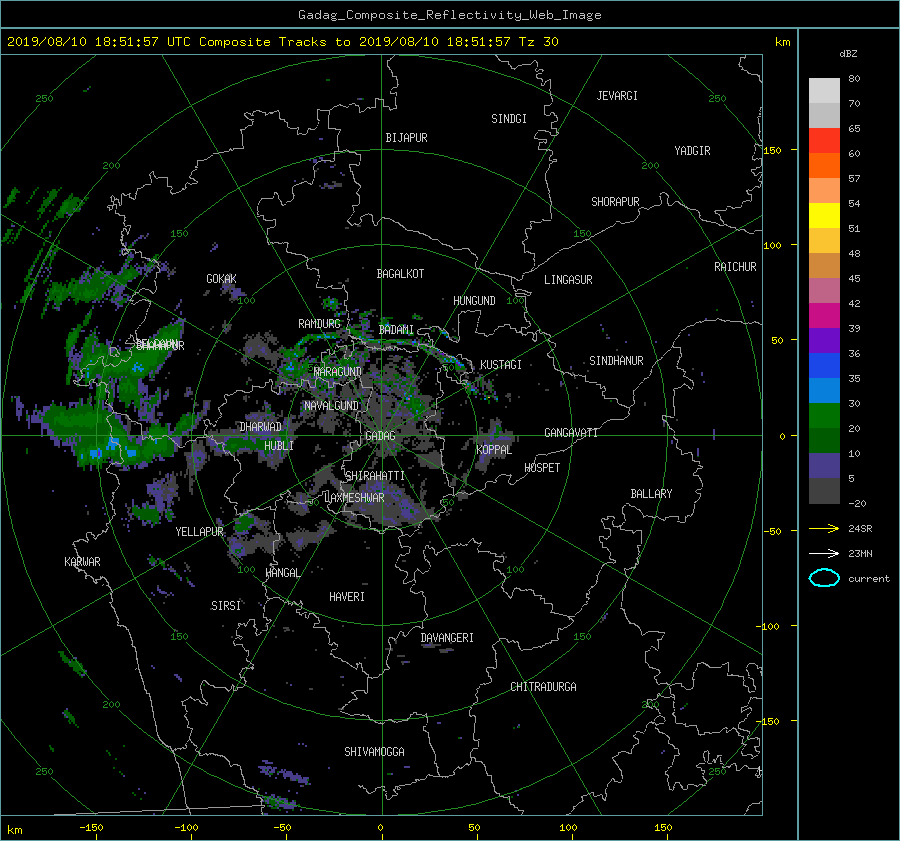Click the DAVANGERI city label
The image size is (900, 841).
[x=447, y=638]
